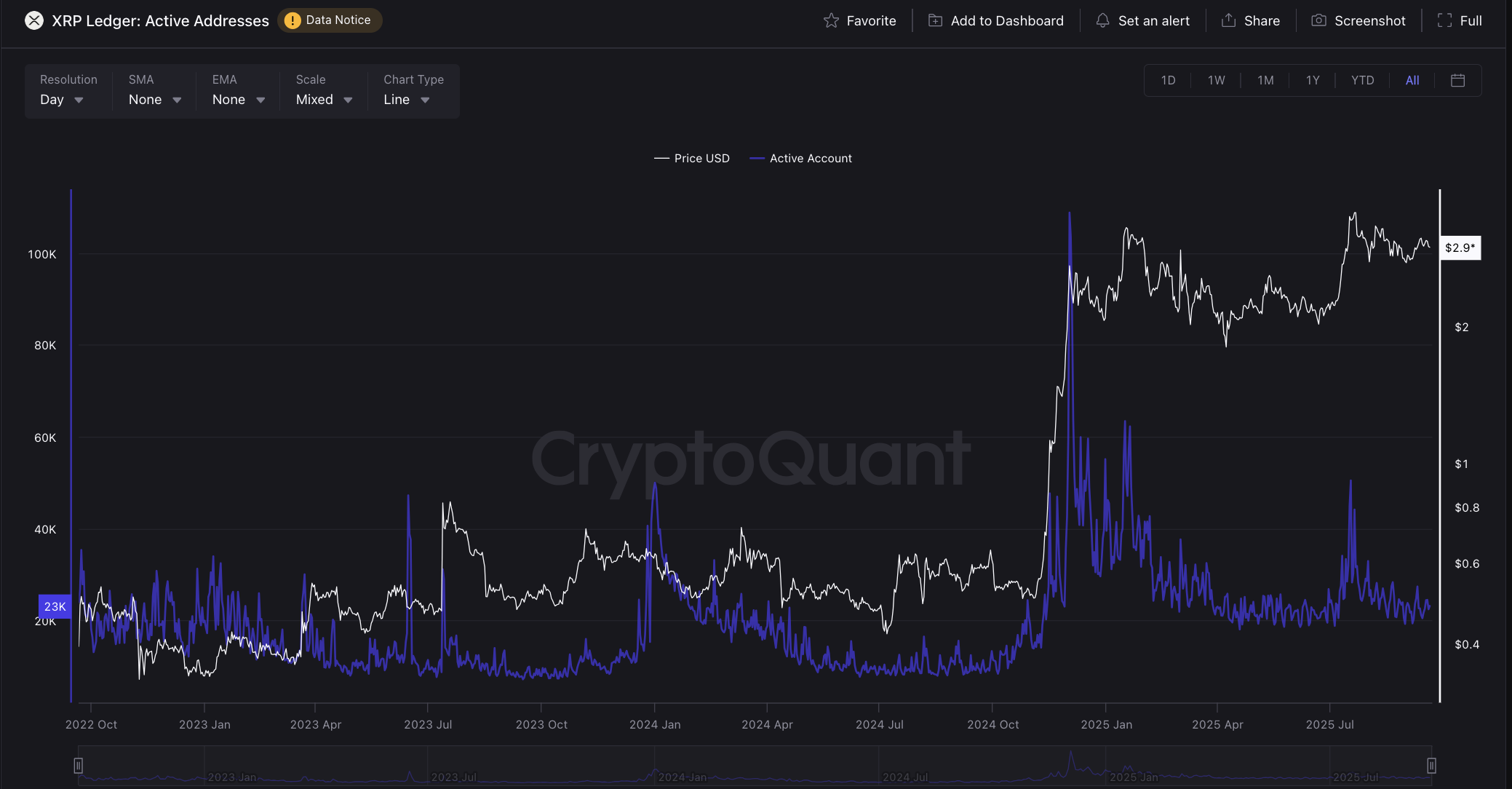Click the Full screen expand icon
1512x789 pixels.
pos(1444,20)
